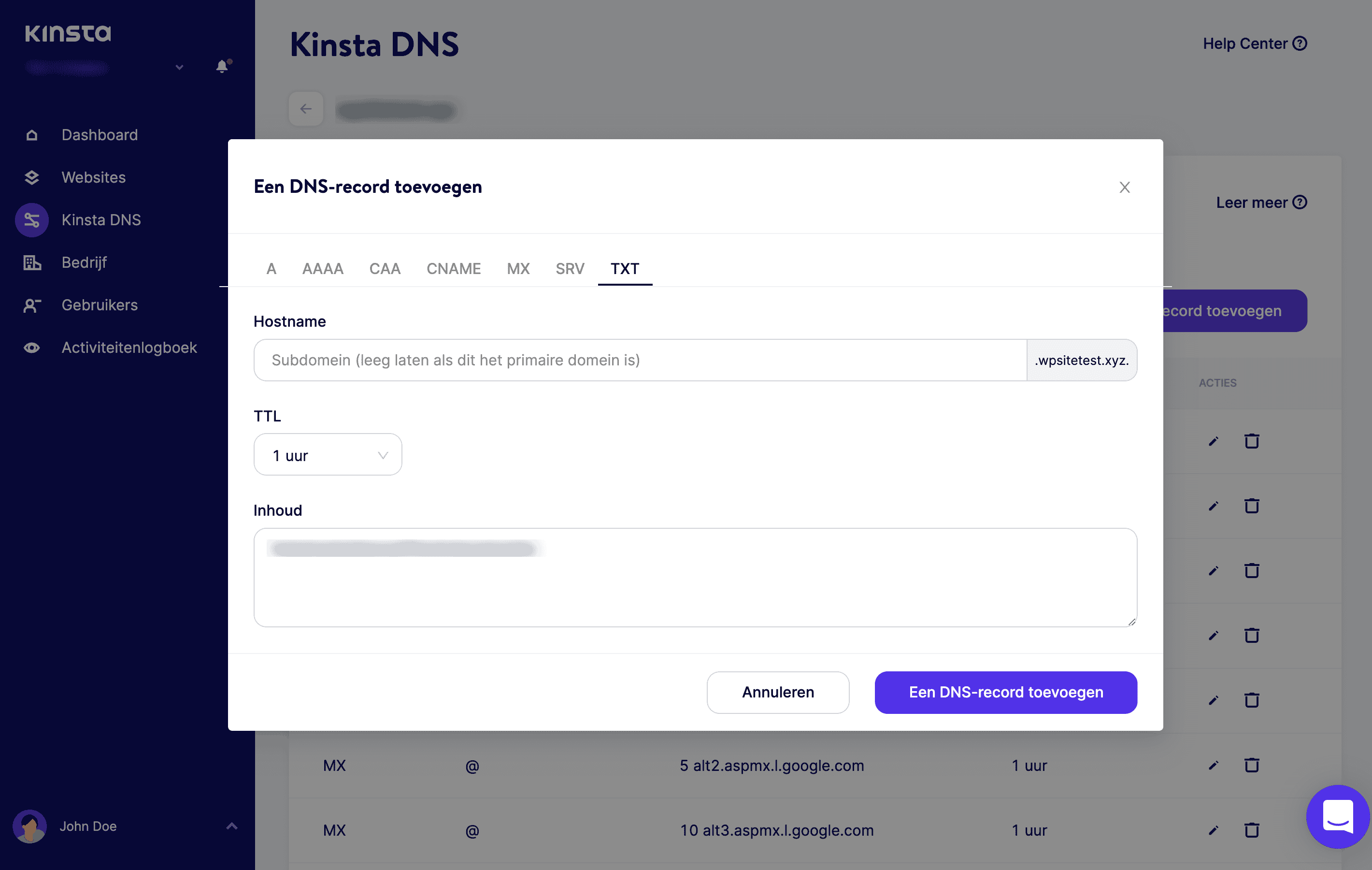1372x870 pixels.
Task: Go back with the arrow button
Action: pyautogui.click(x=306, y=109)
